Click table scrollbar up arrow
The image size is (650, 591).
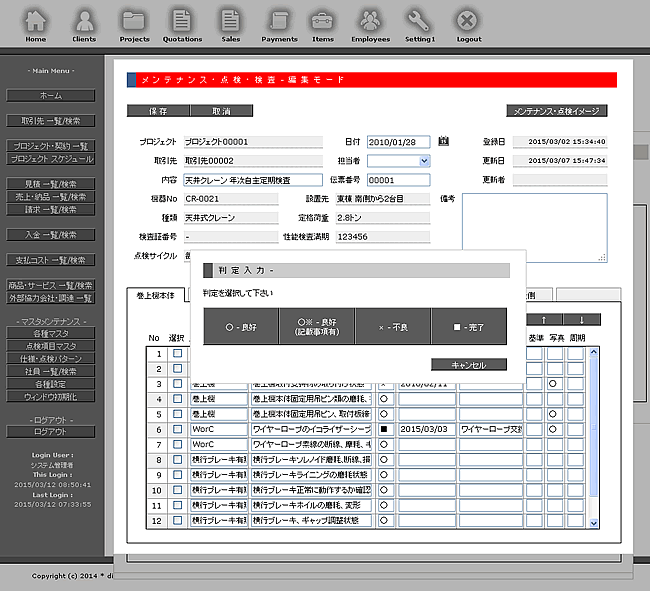click(x=594, y=352)
